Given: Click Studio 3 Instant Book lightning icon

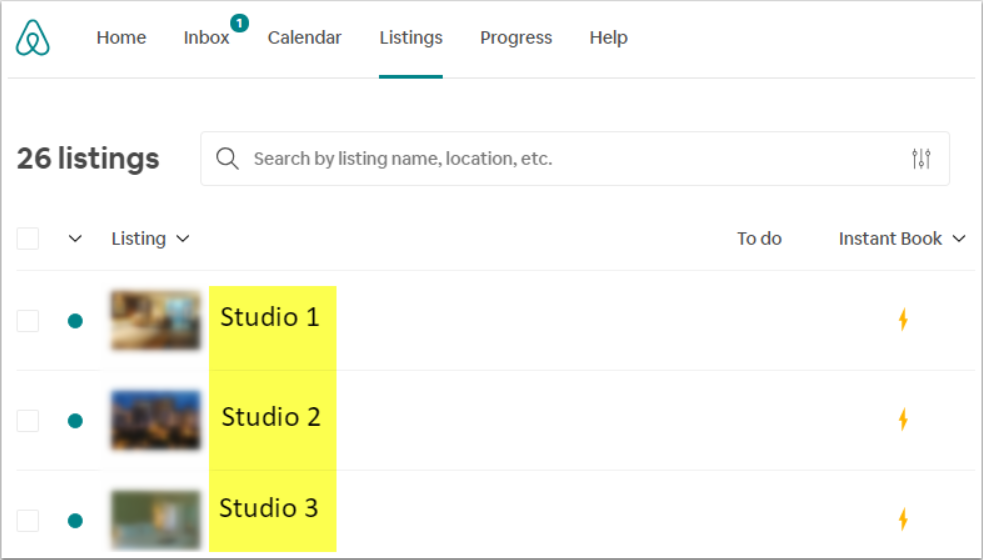Looking at the screenshot, I should click(x=903, y=519).
